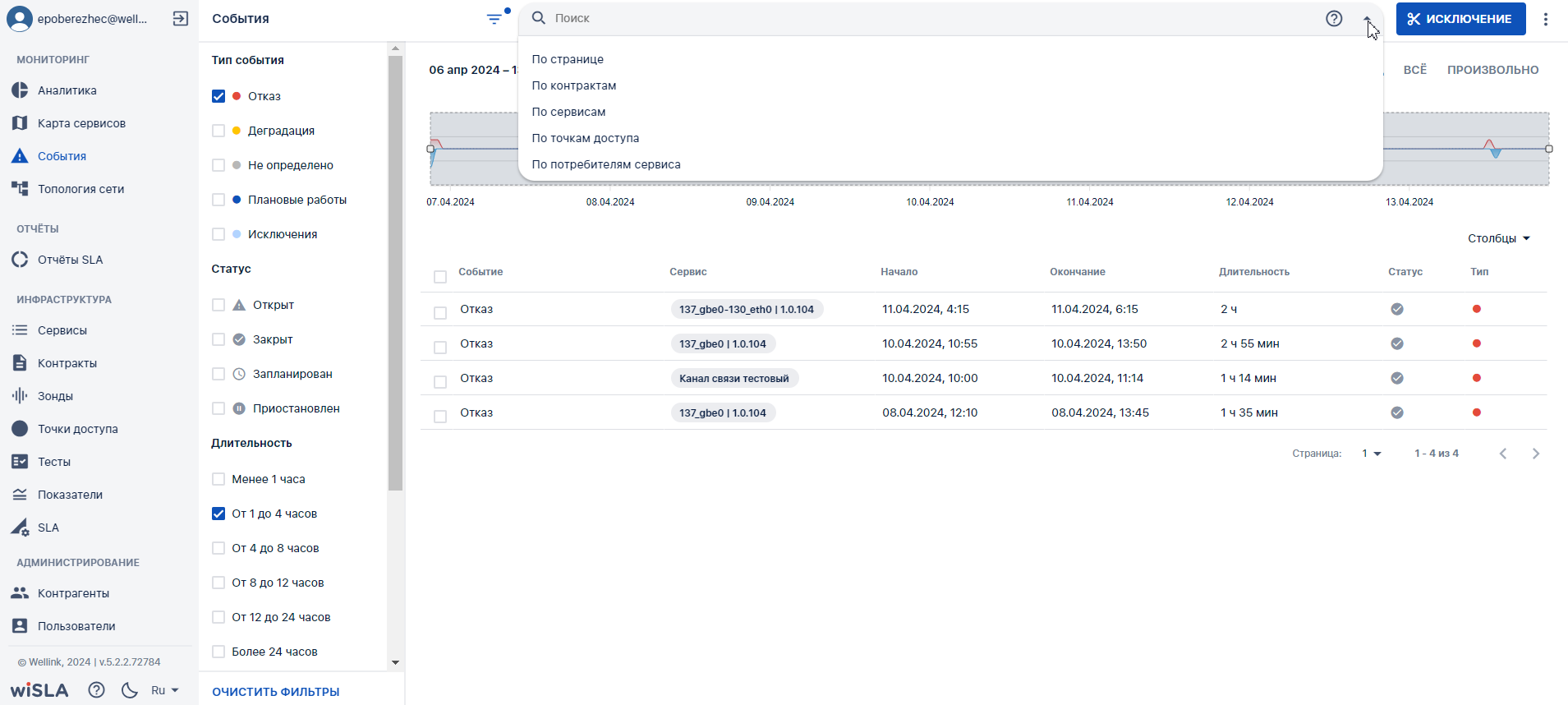Sort by Длительность column header
Screen dimensions: 1568x705
click(x=1253, y=272)
